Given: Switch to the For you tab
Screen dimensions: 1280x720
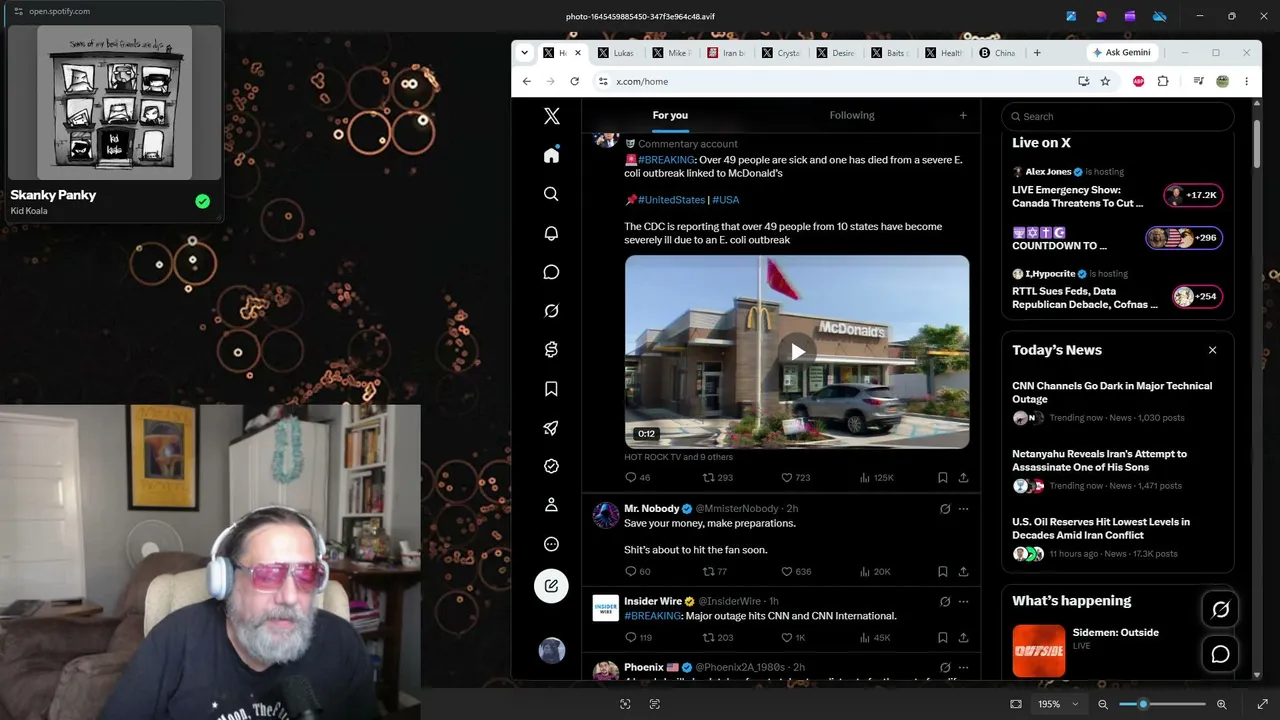Looking at the screenshot, I should click(670, 115).
